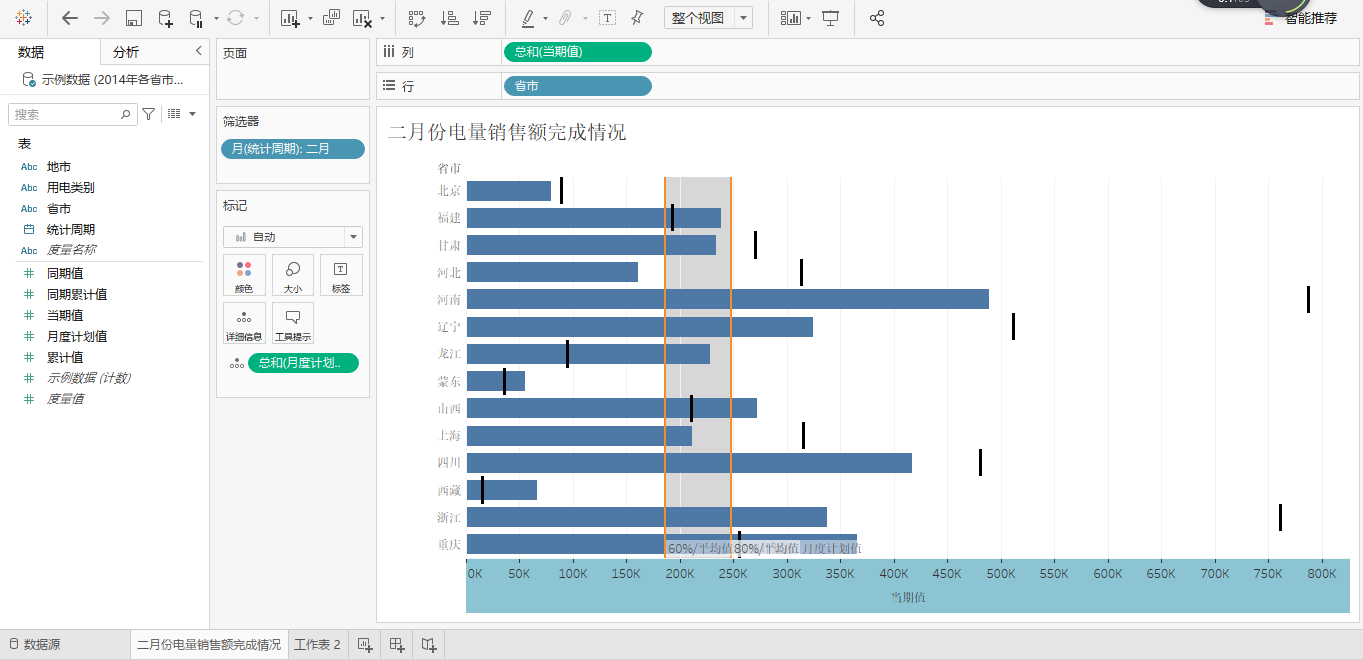
Task: Click the chart title 二月份电量销售额完成情况
Action: click(507, 132)
